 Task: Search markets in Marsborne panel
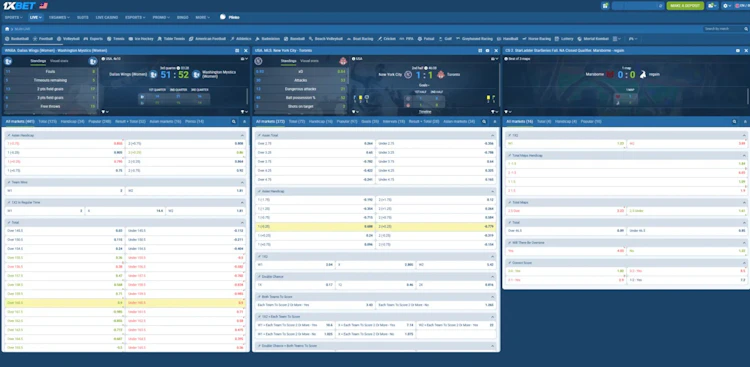tap(734, 122)
